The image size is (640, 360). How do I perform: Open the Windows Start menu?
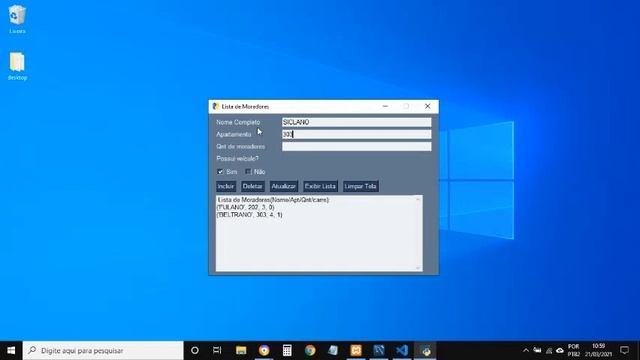pos(11,350)
